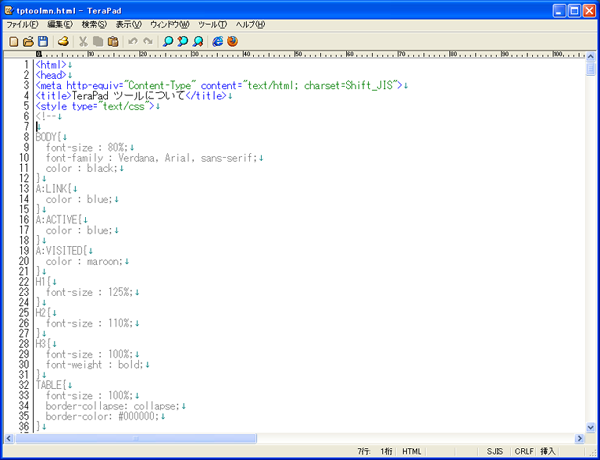This screenshot has width=600, height=460.
Task: Click the Print icon in toolbar
Action: (64, 41)
